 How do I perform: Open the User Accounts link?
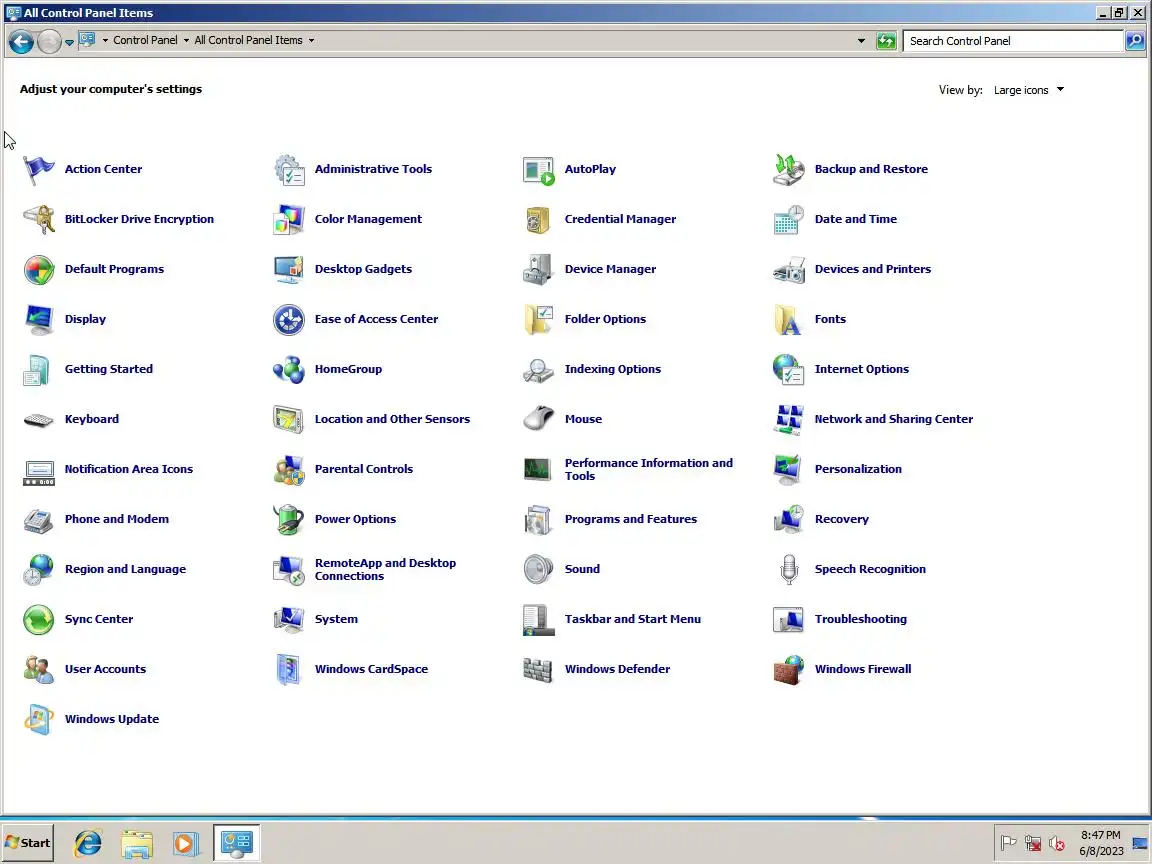click(105, 669)
